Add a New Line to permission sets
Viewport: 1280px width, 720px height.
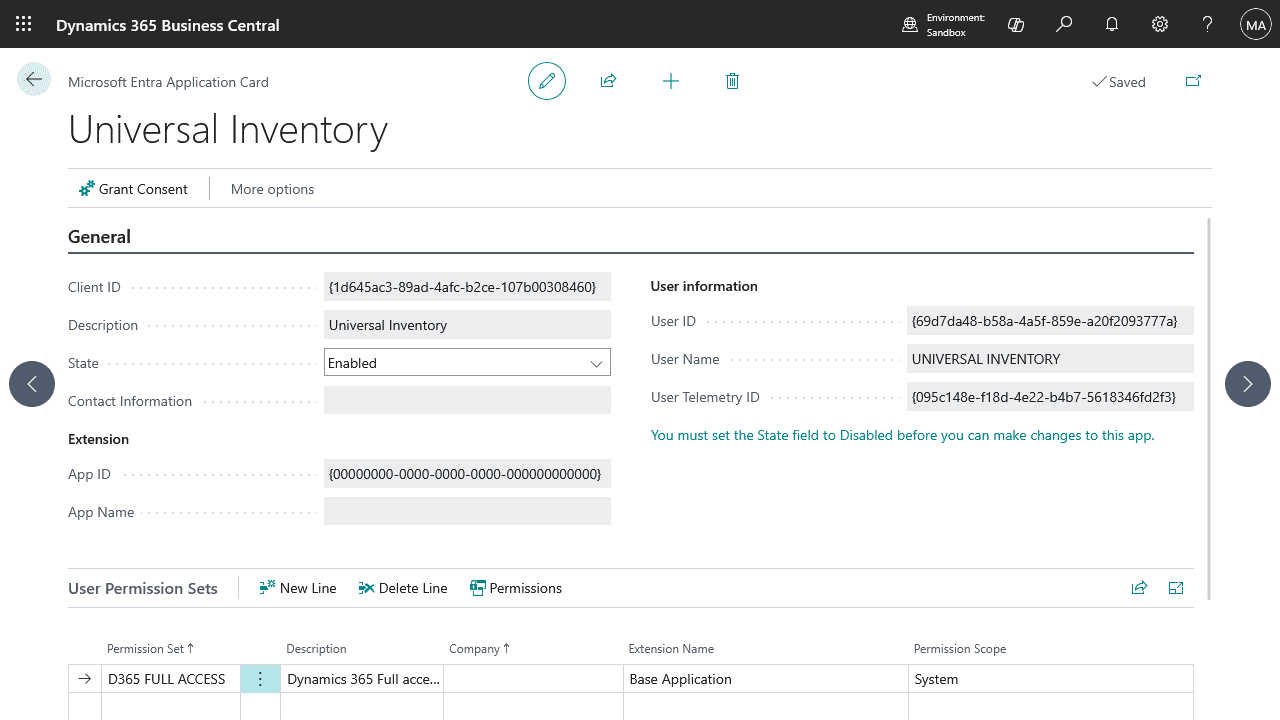298,588
